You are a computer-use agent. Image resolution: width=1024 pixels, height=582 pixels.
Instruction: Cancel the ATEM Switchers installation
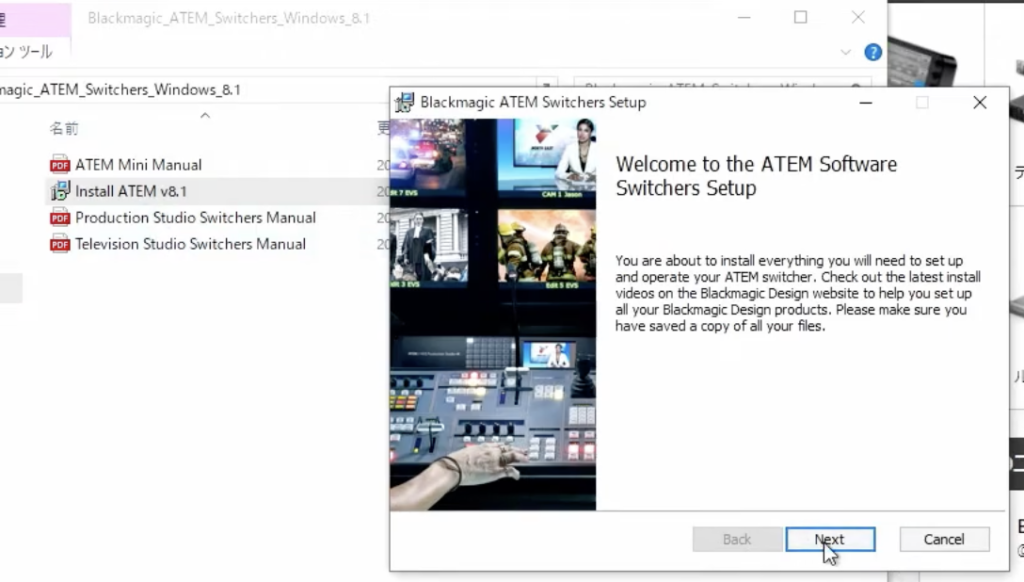943,539
